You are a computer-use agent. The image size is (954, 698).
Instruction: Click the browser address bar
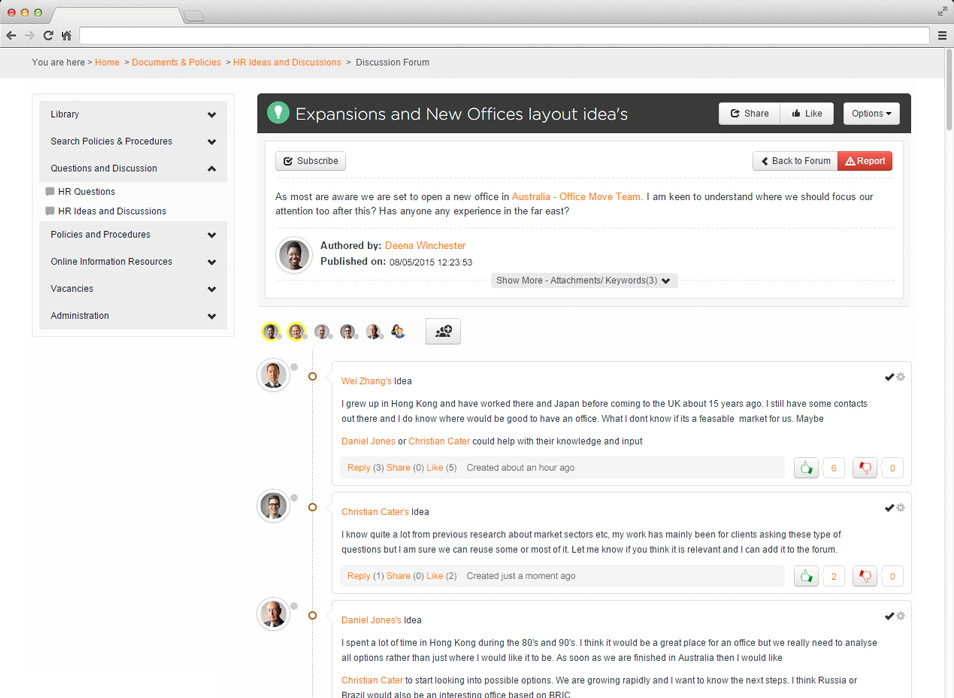pos(505,35)
